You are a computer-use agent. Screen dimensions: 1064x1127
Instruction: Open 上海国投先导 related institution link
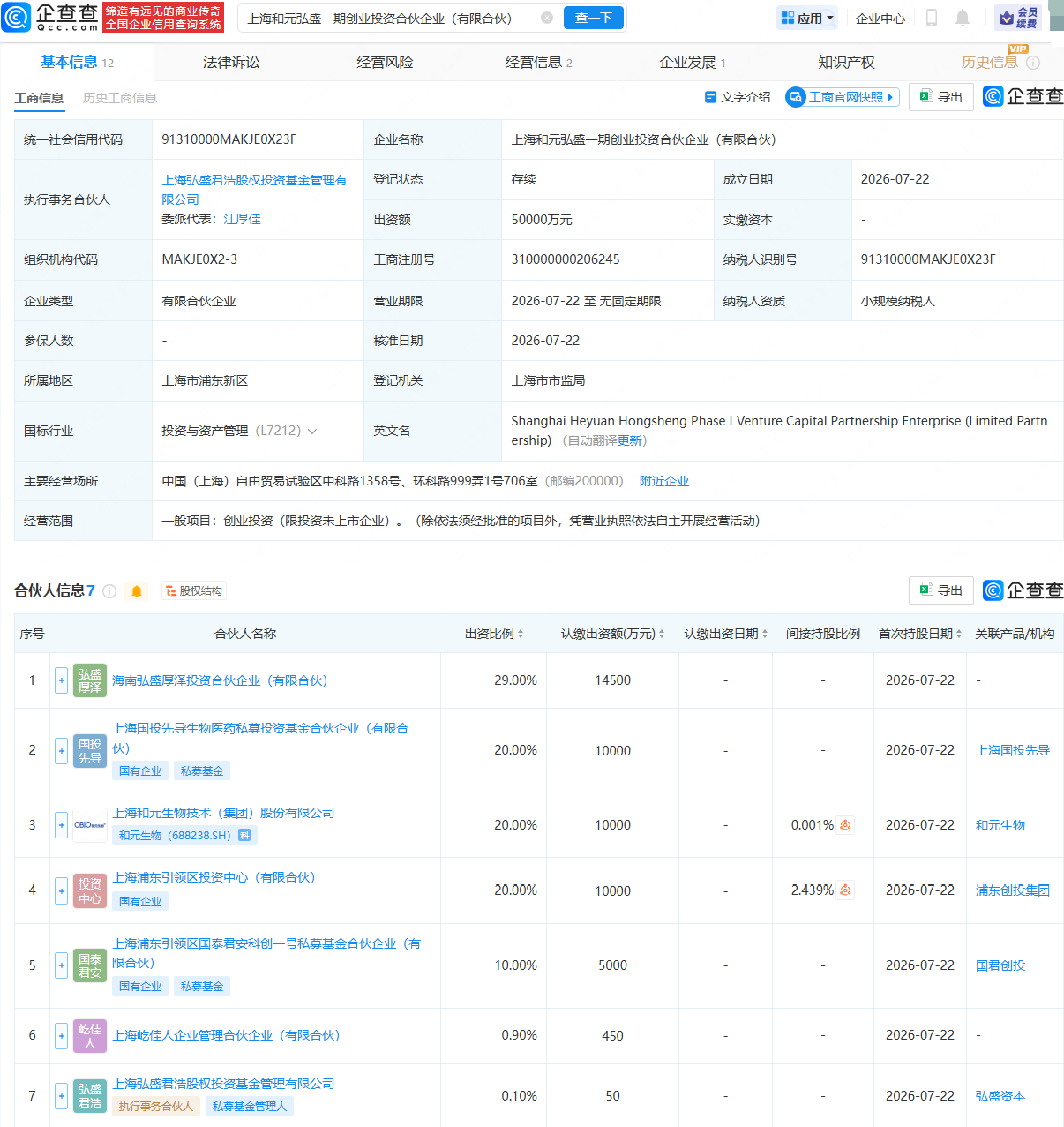coord(1013,750)
